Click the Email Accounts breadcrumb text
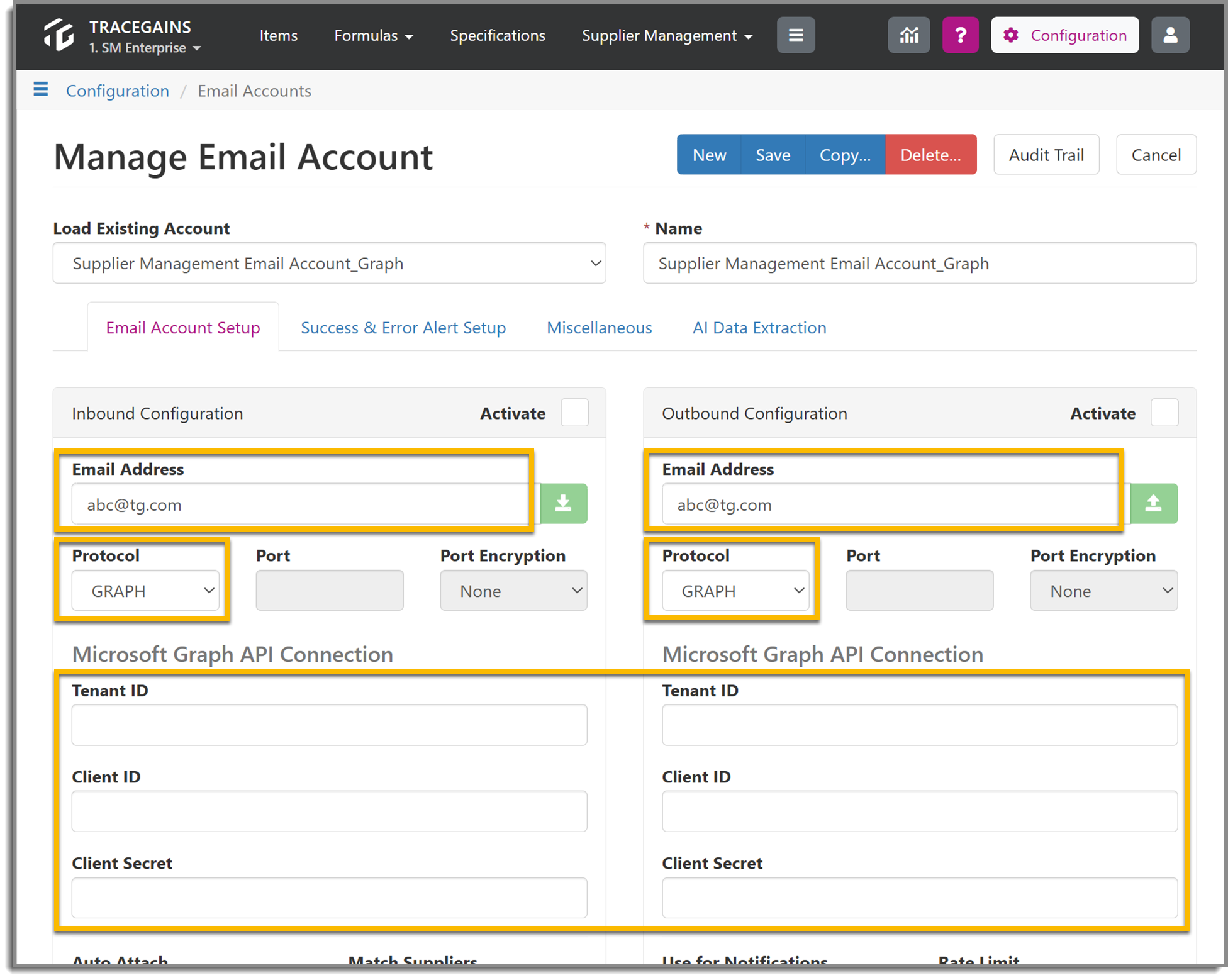This screenshot has width=1228, height=980. (254, 91)
